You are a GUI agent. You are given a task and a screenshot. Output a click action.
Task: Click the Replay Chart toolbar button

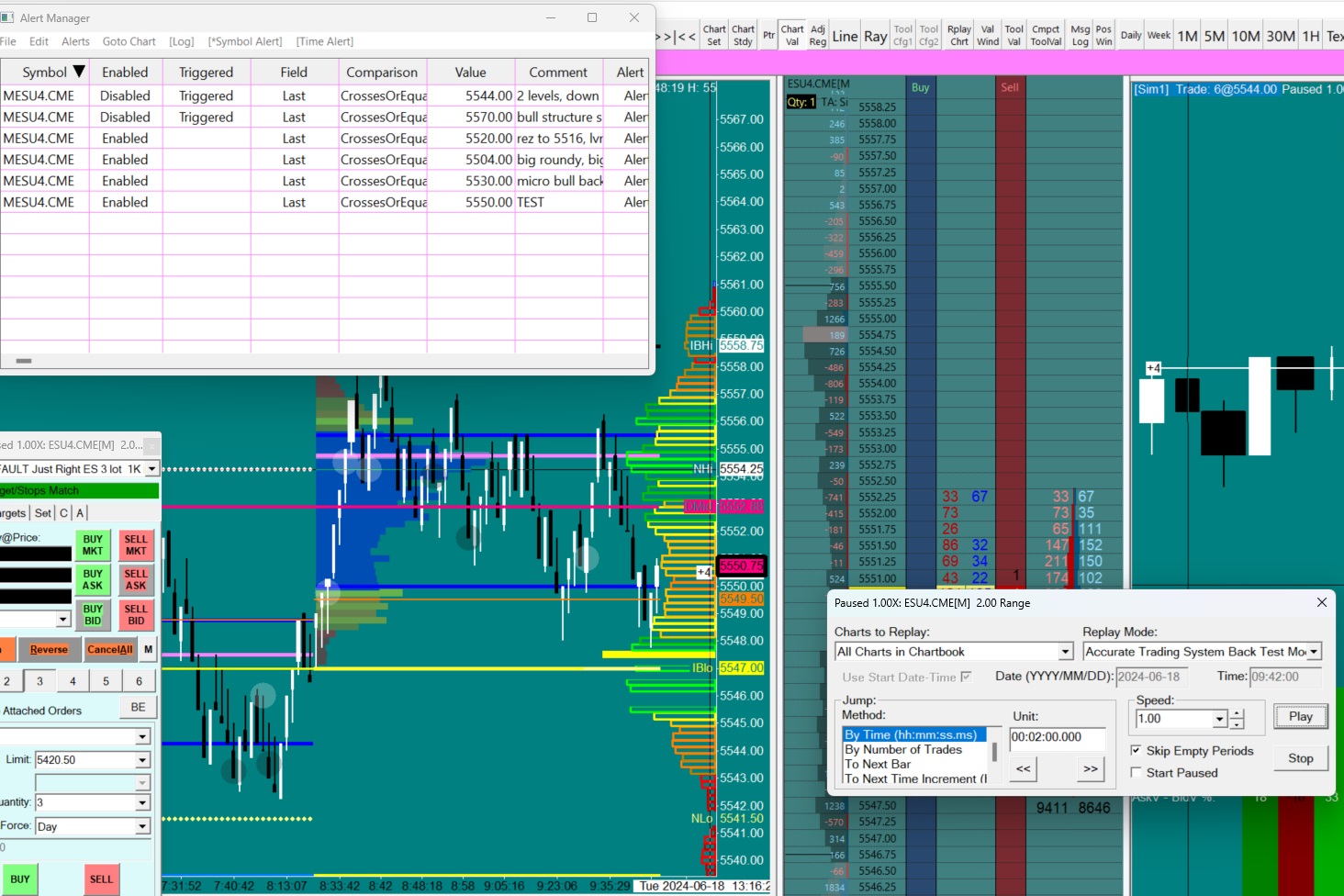(x=959, y=36)
